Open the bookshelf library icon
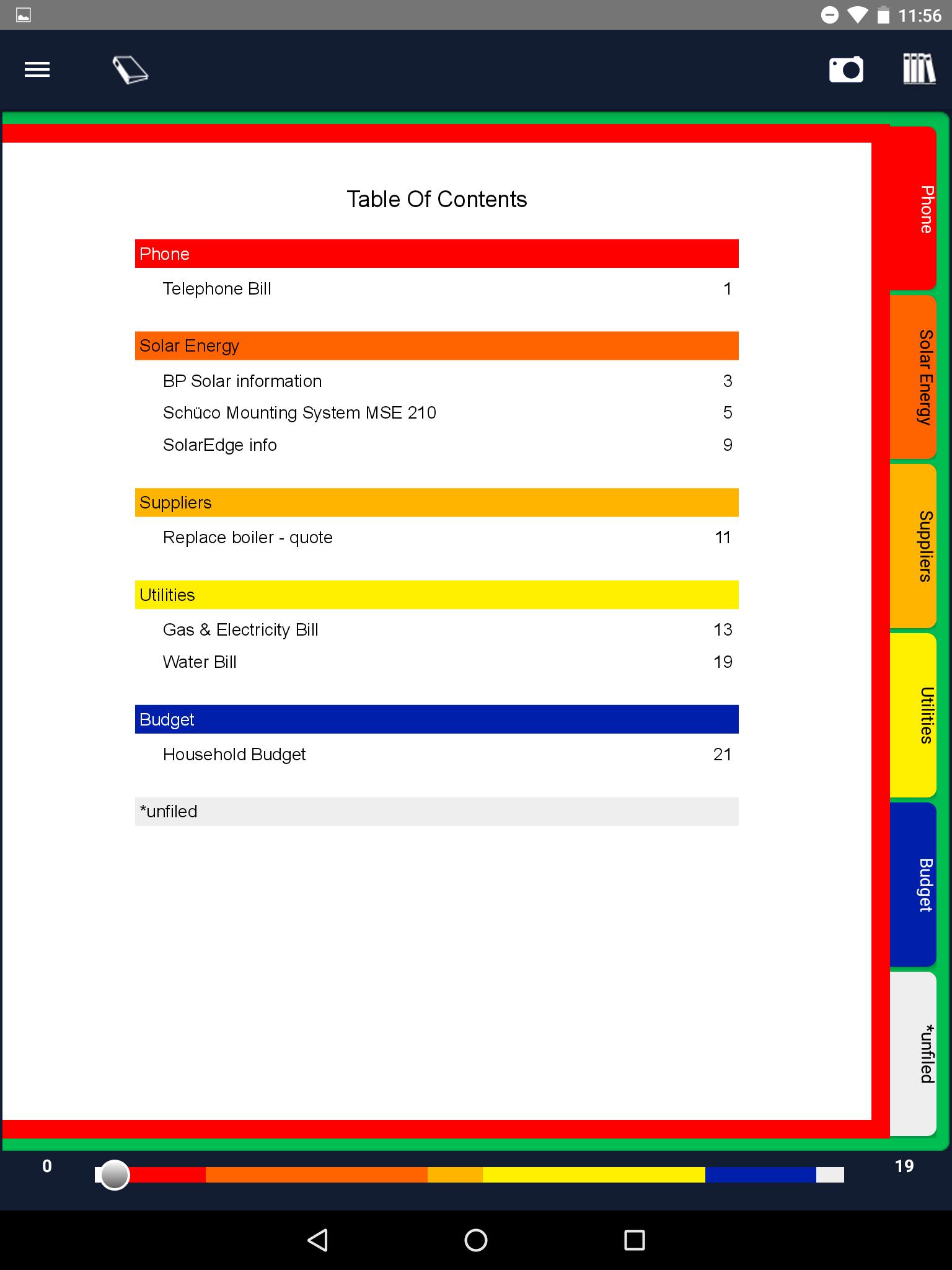 click(x=919, y=69)
